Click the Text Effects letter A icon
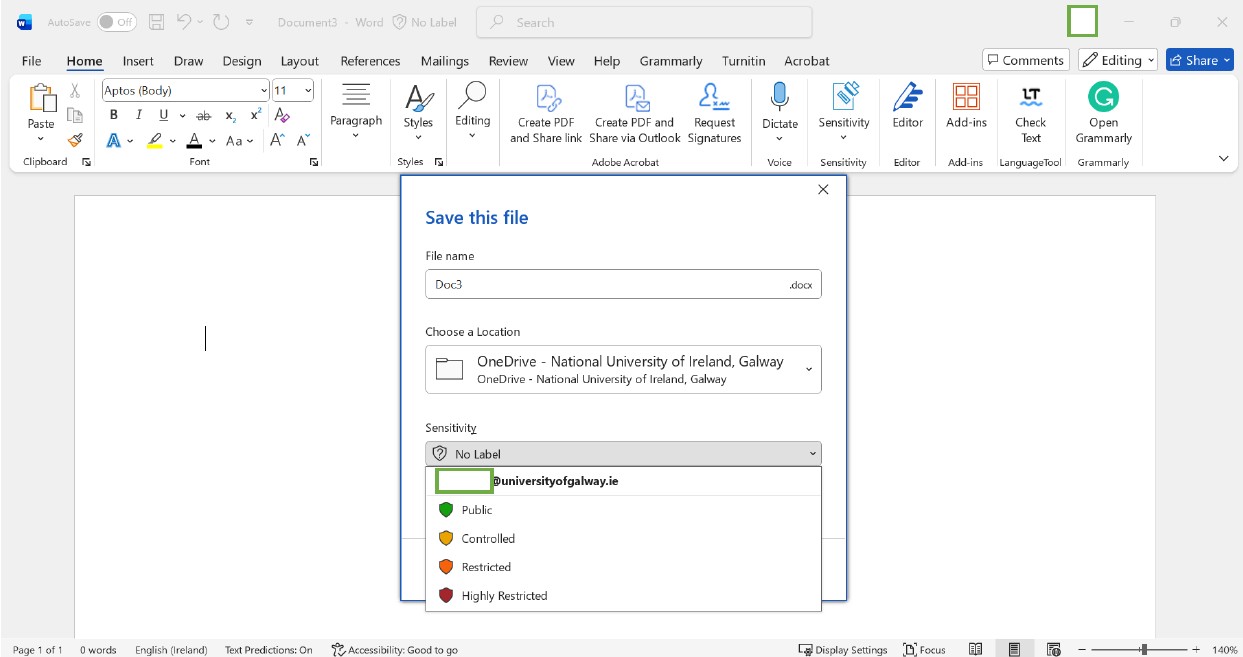The height and width of the screenshot is (657, 1243). coord(114,141)
